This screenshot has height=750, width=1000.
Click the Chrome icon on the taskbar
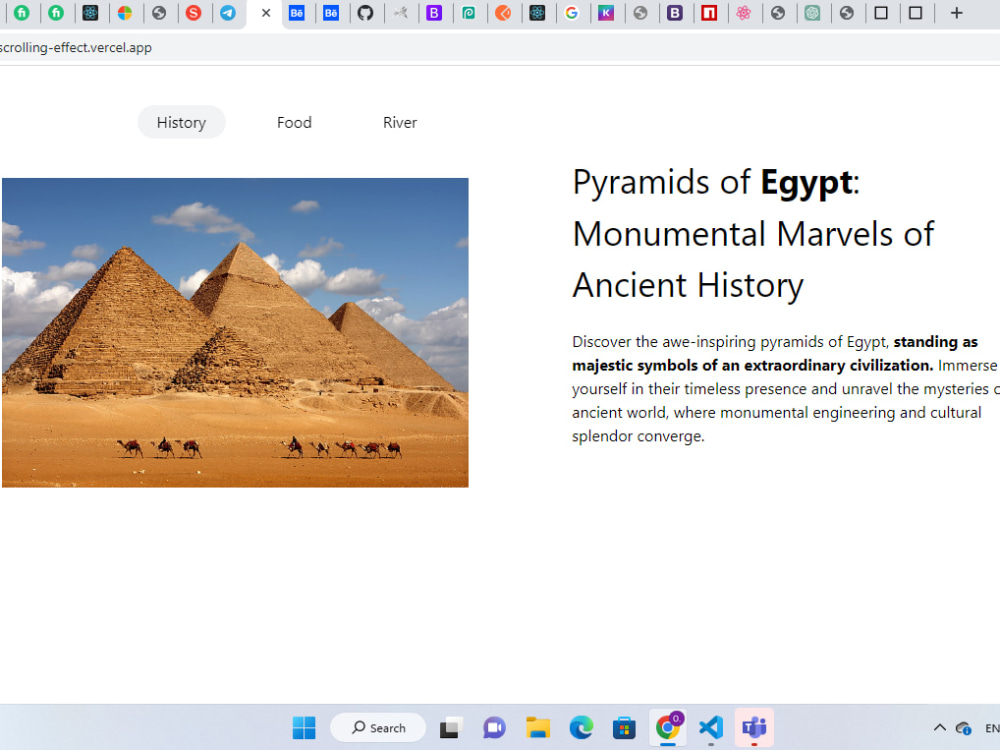[x=667, y=727]
